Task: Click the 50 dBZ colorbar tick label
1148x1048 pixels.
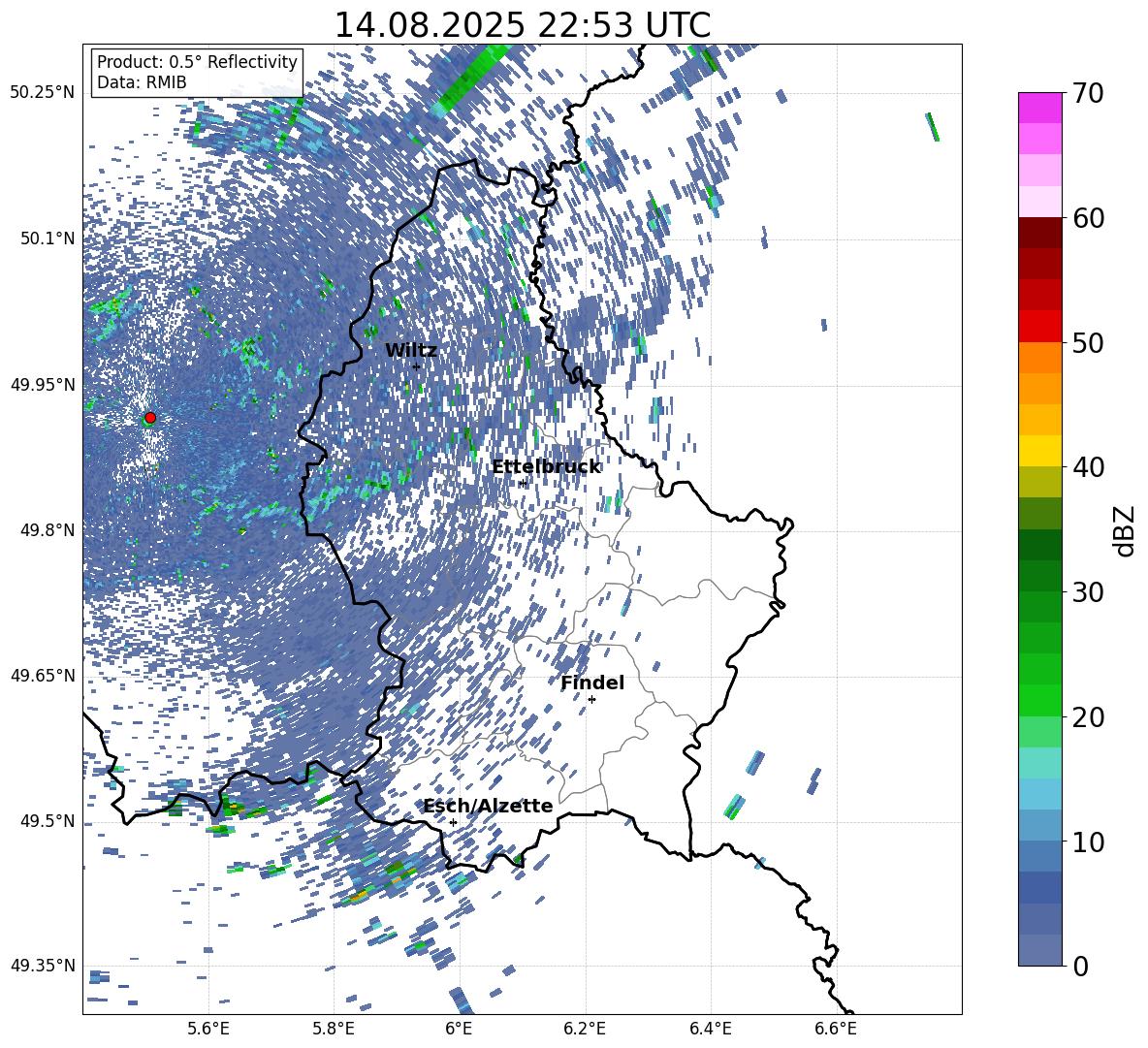Action: pos(1088,343)
